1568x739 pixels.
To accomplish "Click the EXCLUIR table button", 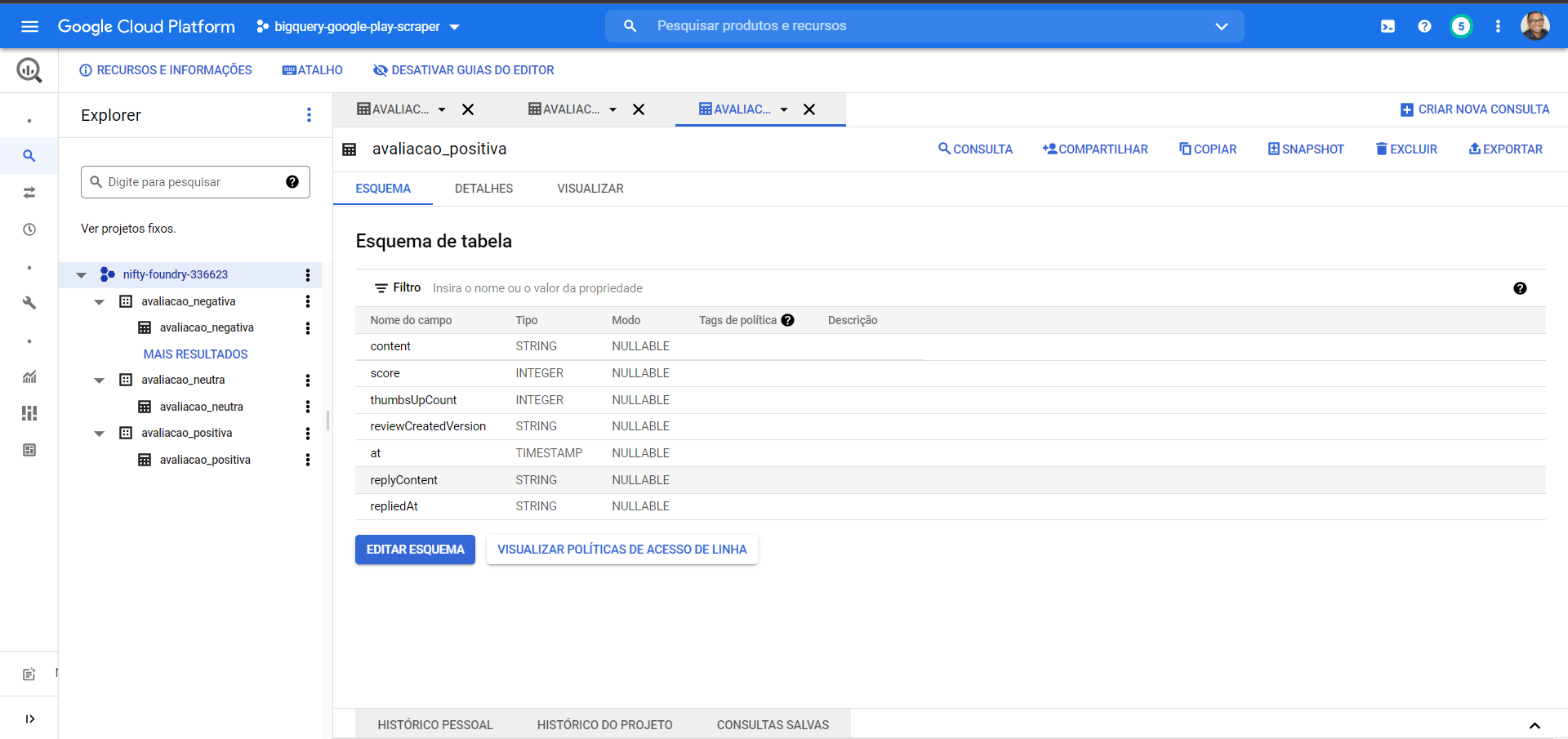I will [x=1406, y=149].
